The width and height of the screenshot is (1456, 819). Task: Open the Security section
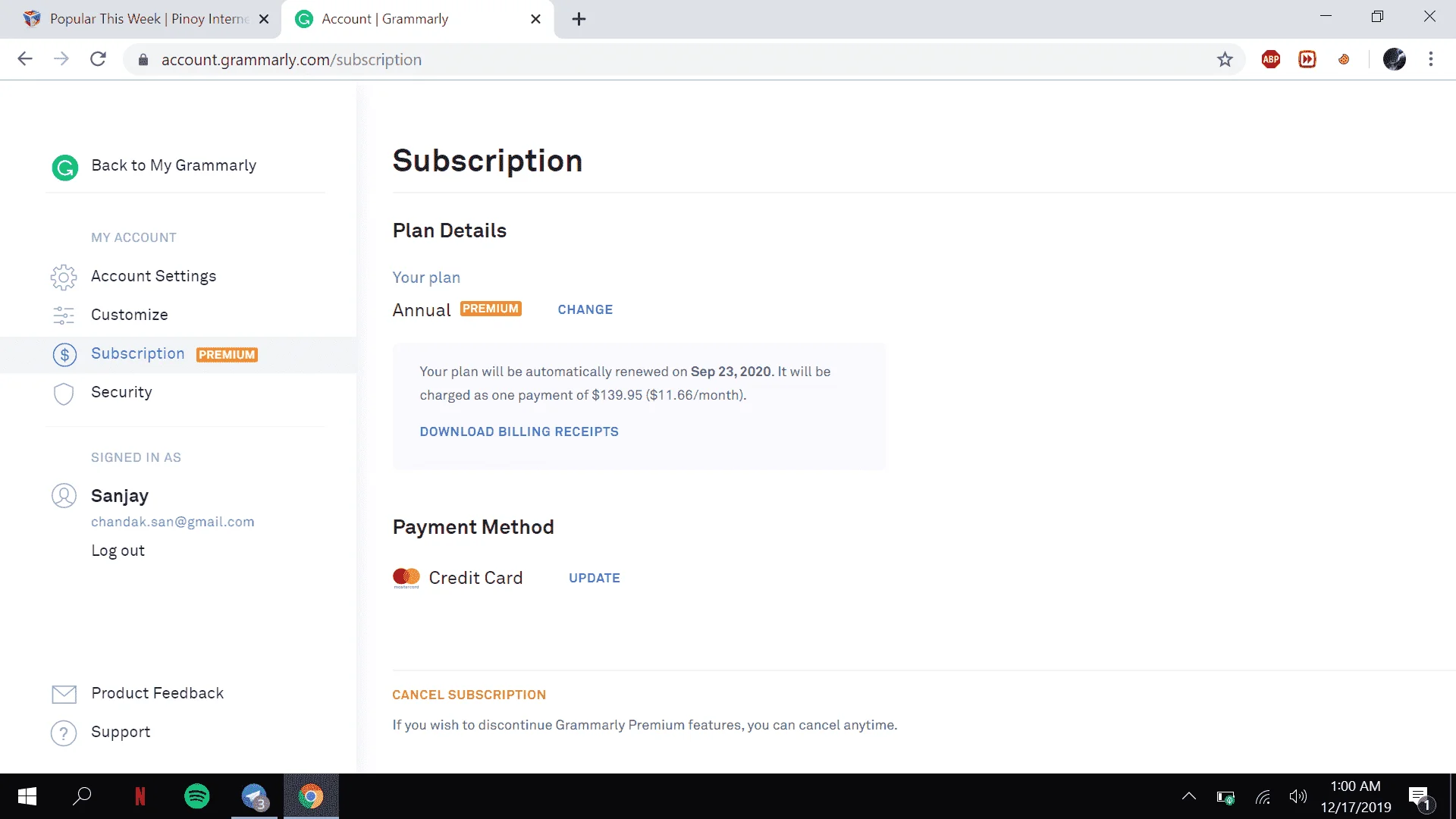[121, 392]
